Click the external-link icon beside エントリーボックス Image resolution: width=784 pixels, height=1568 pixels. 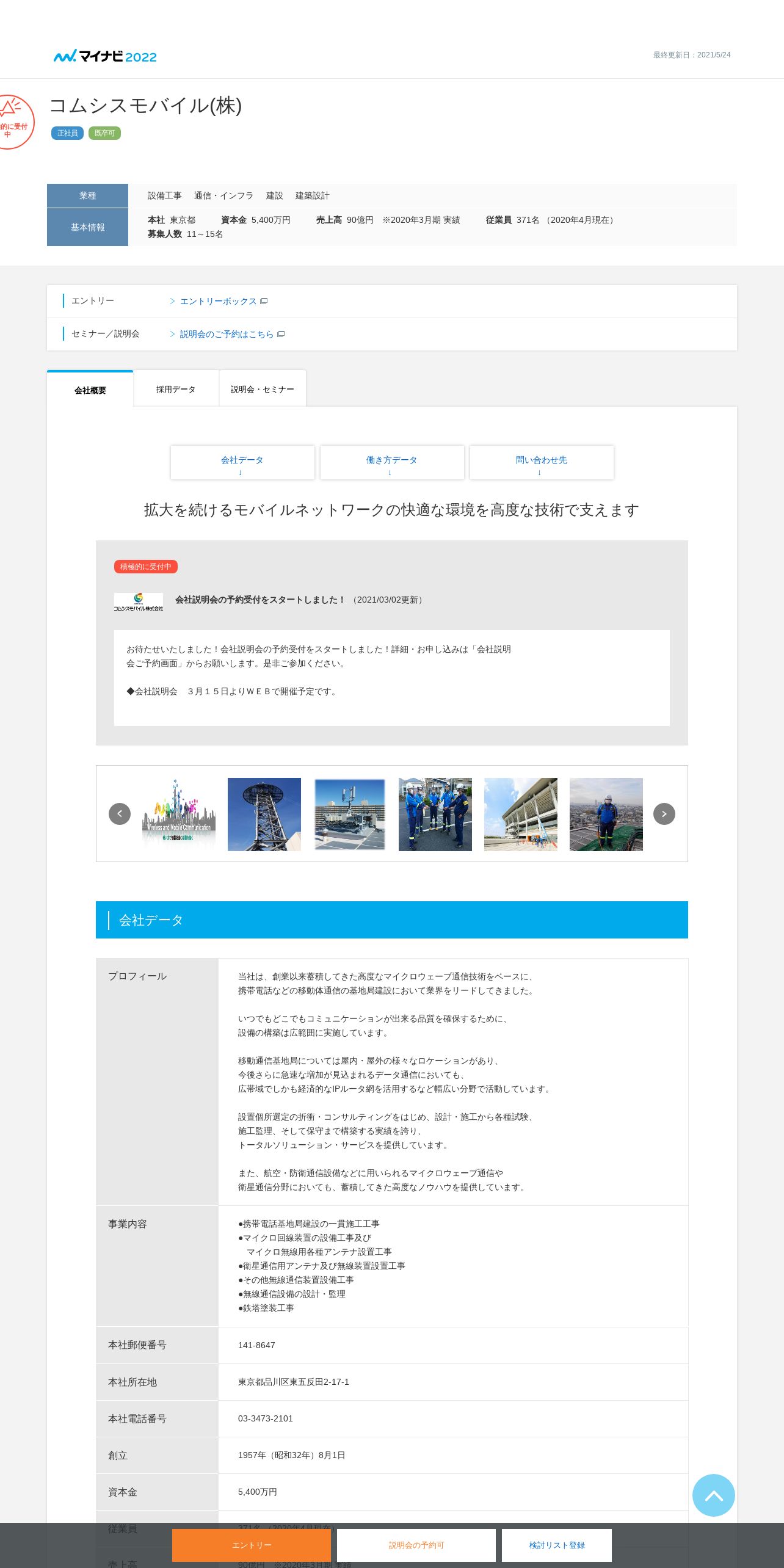coord(264,301)
